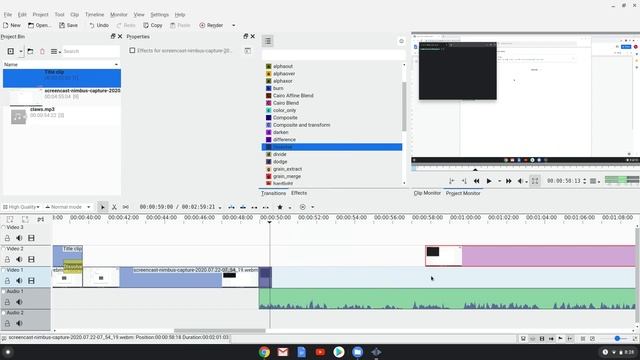The image size is (640, 360).
Task: Open the Monitor menu
Action: point(119,14)
